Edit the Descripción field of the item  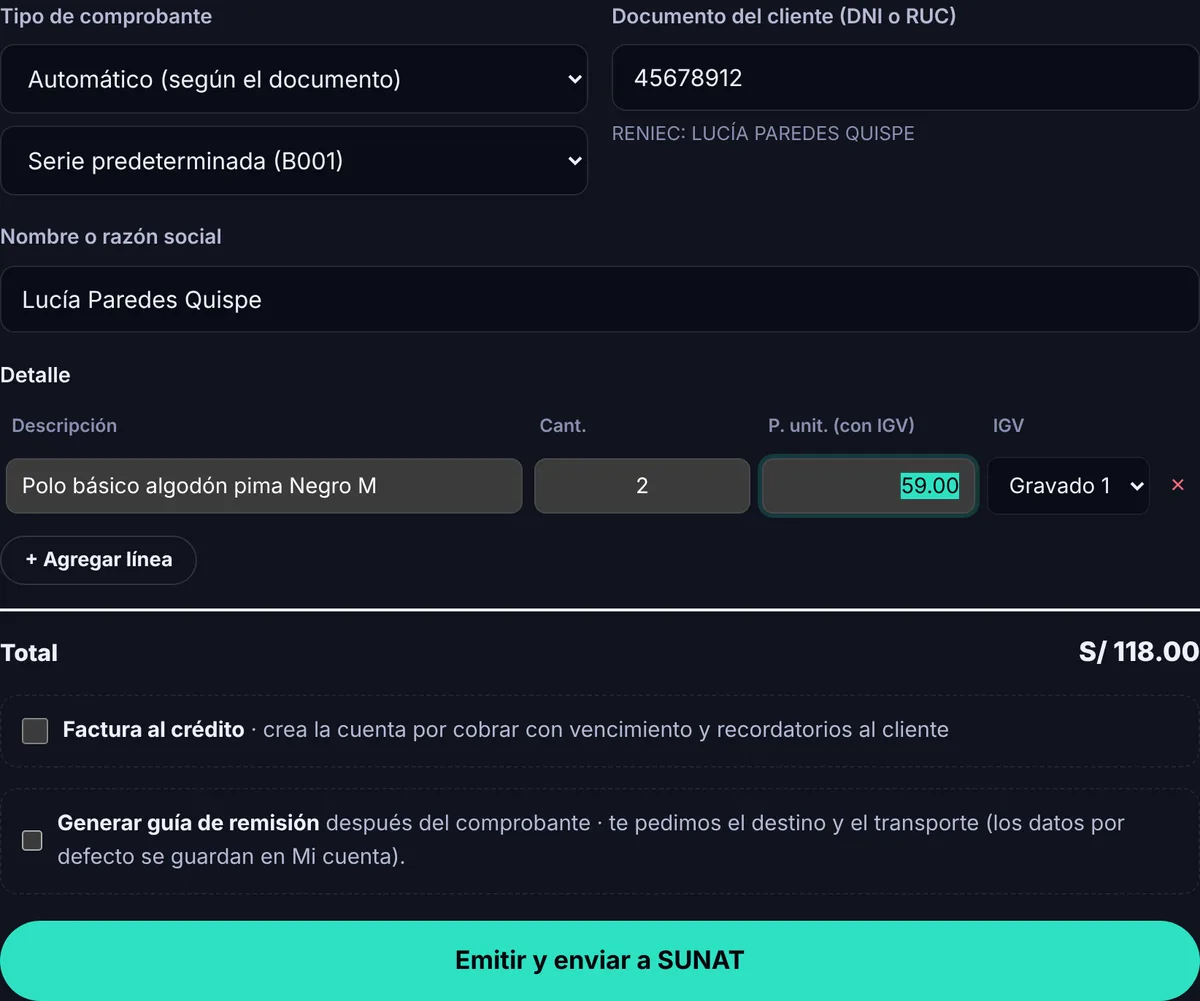(x=264, y=486)
